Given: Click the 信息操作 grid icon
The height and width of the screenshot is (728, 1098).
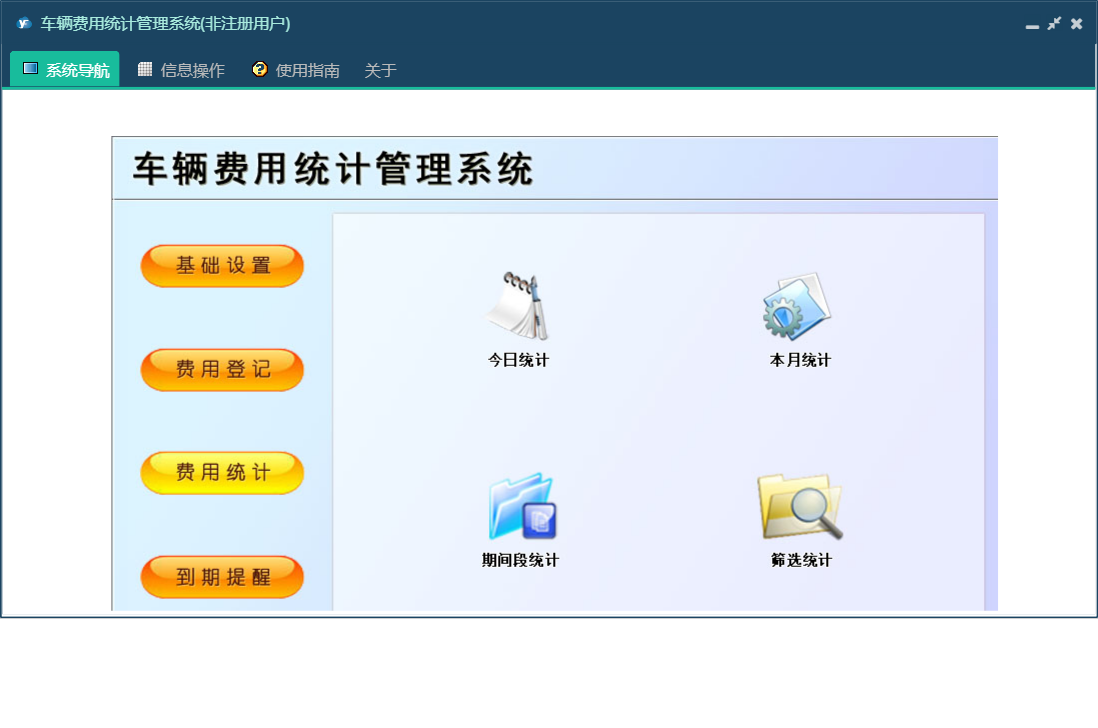Looking at the screenshot, I should (x=145, y=69).
